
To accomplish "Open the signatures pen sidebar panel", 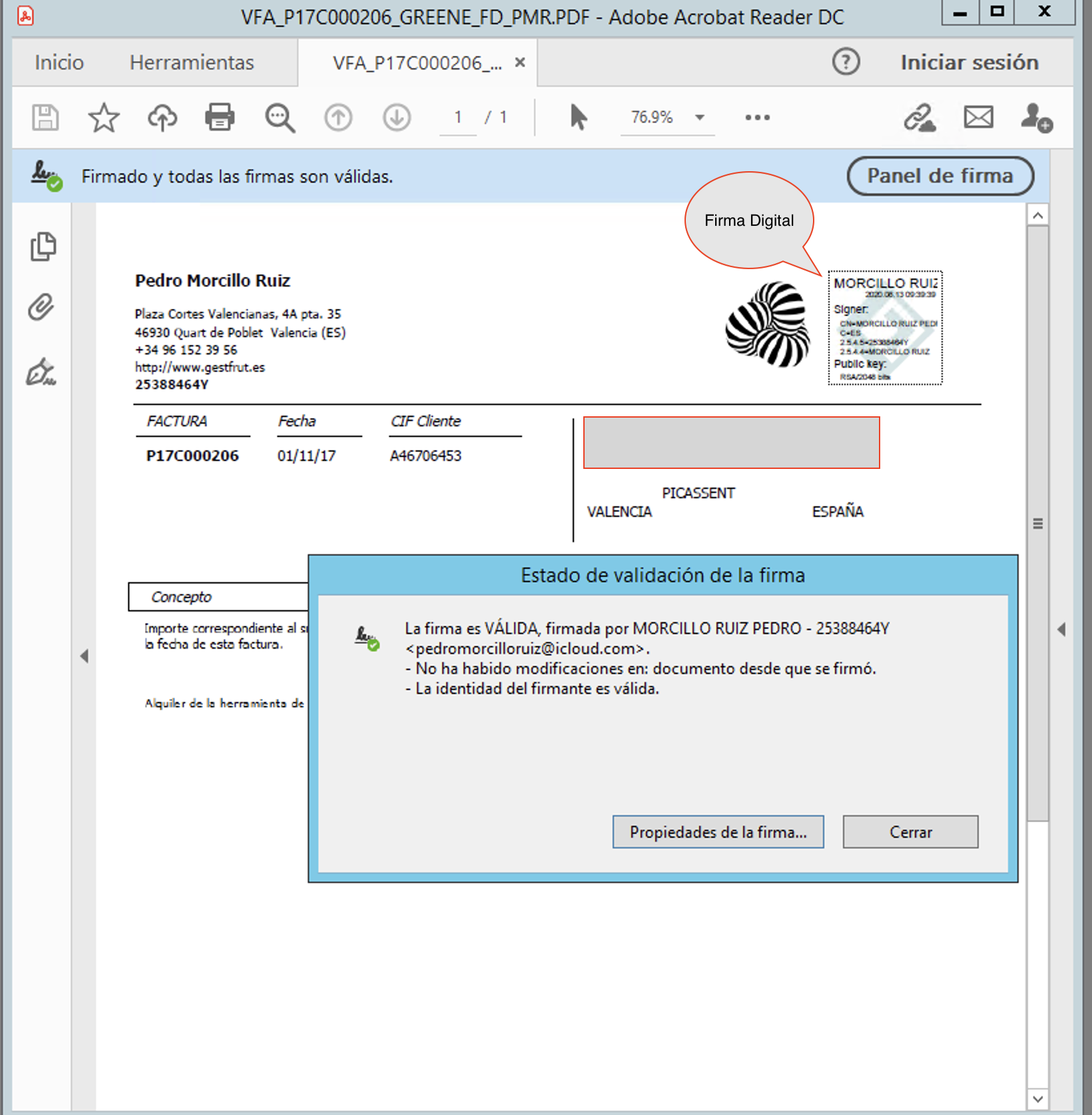I will pyautogui.click(x=41, y=372).
